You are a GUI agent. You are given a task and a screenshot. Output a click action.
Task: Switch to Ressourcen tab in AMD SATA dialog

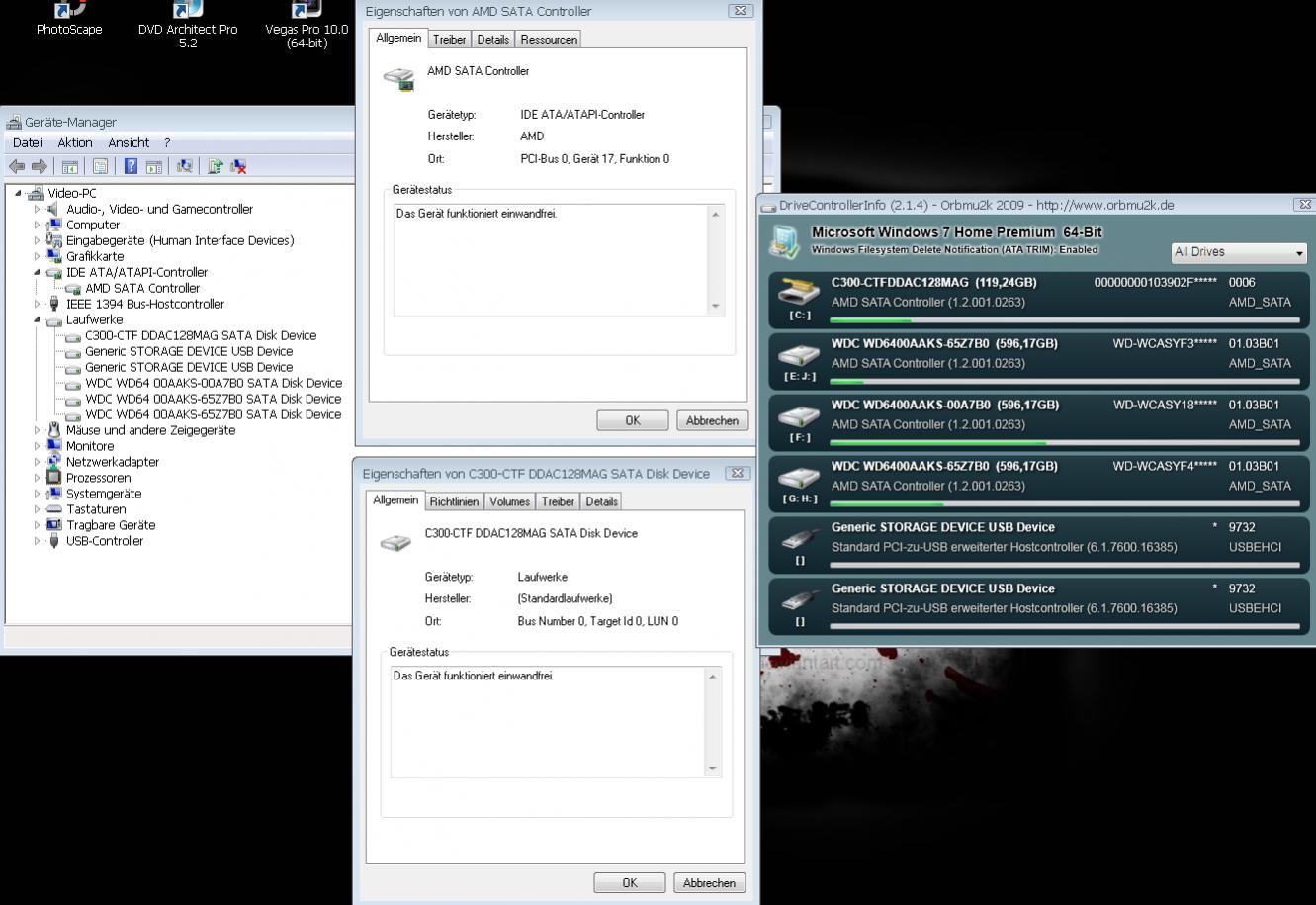click(549, 40)
